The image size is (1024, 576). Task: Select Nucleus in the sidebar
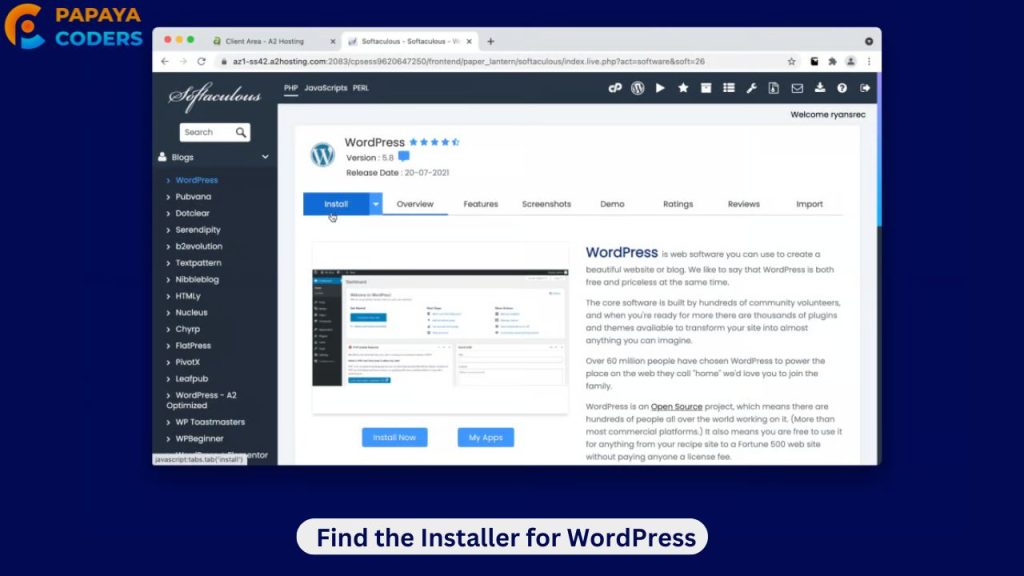click(191, 312)
